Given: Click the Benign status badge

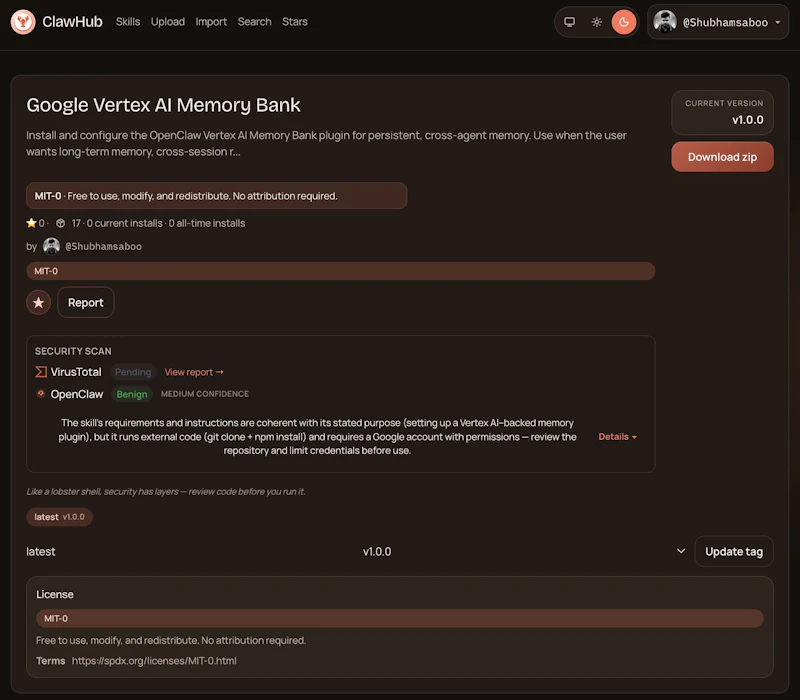Looking at the screenshot, I should (132, 394).
